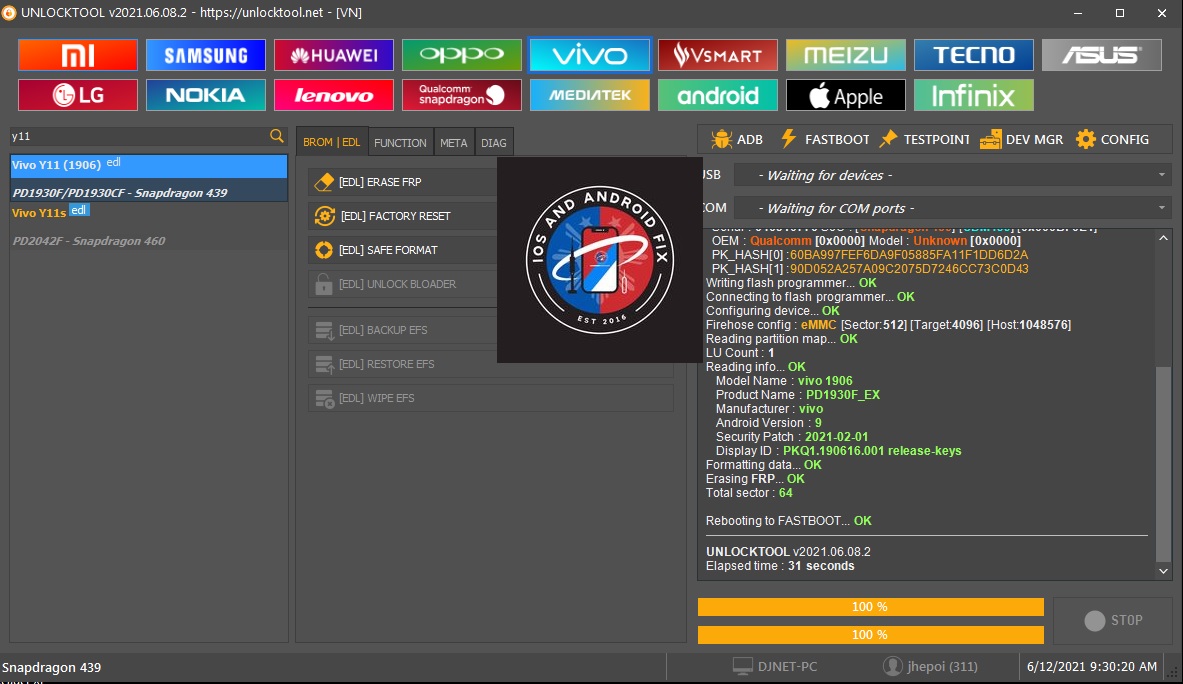Screen dimensions: 1183x684
Task: Select the MediaTek brand tile
Action: pyautogui.click(x=590, y=95)
